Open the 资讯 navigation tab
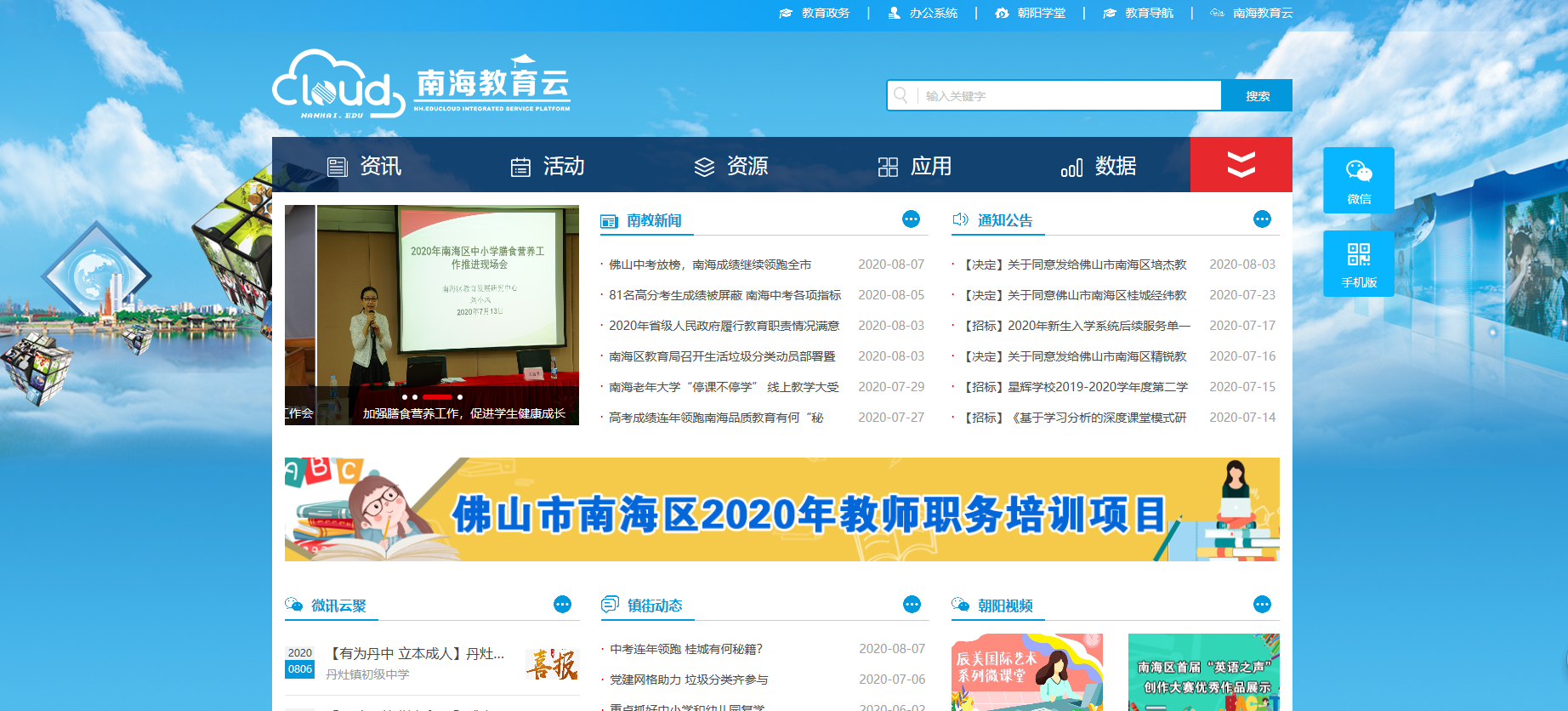The width and height of the screenshot is (1568, 711). click(365, 167)
